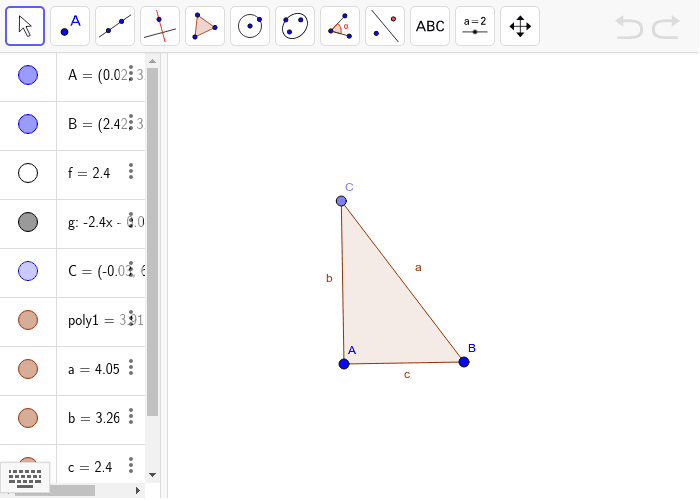Click the algebra scrollbar up arrow
Viewport: 700px width, 500px height.
[152, 61]
